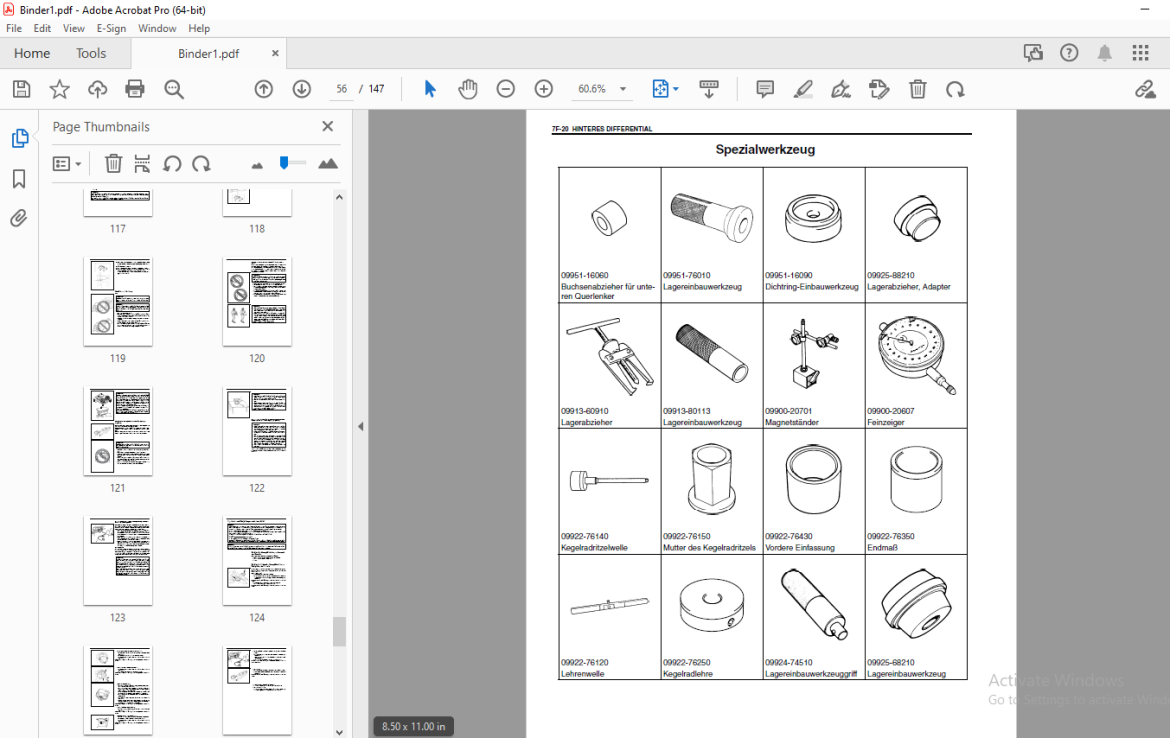This screenshot has height=738, width=1170.
Task: Share link icon at toolbar right
Action: 1145,90
